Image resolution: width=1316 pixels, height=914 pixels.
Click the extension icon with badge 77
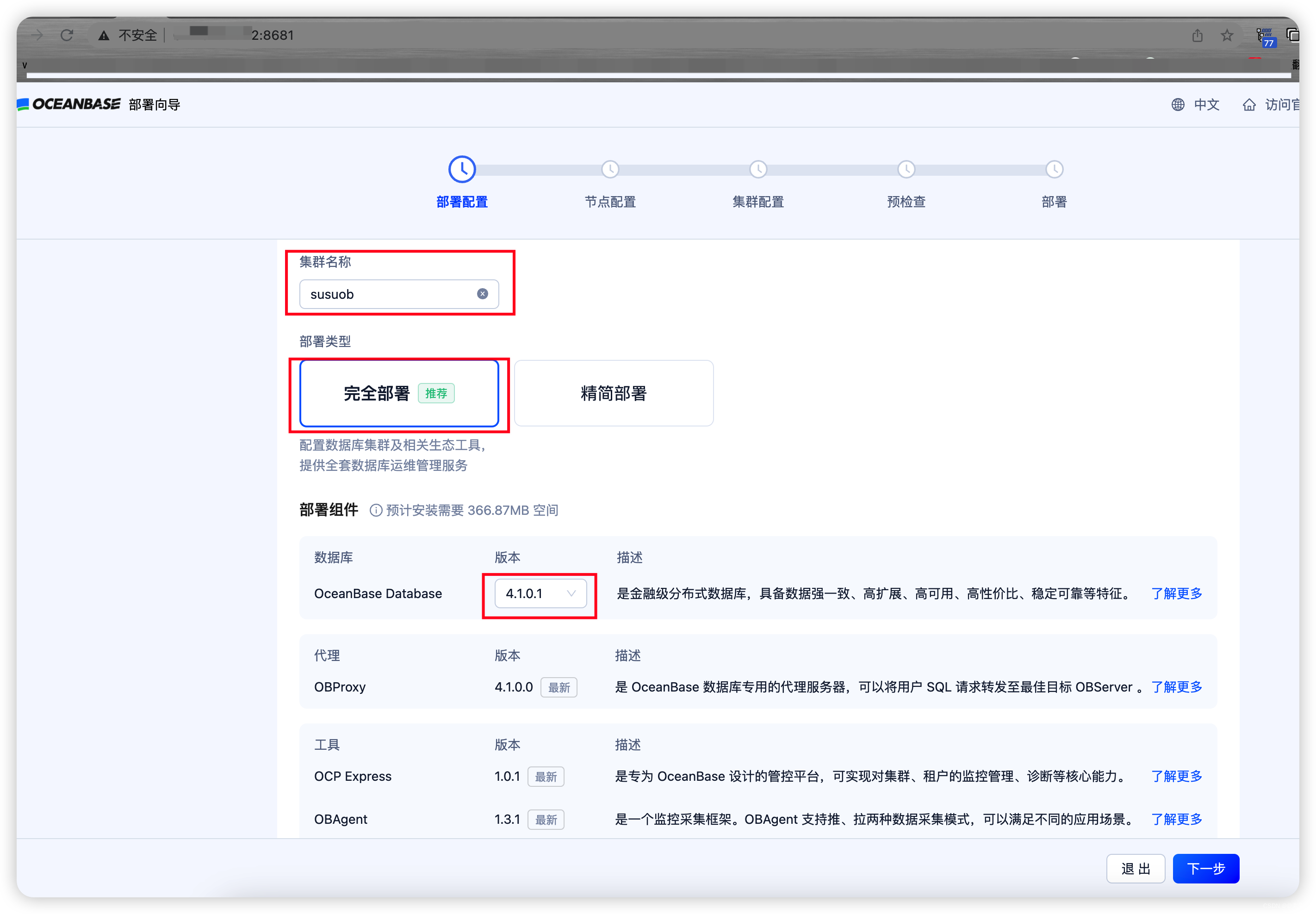tap(1265, 37)
